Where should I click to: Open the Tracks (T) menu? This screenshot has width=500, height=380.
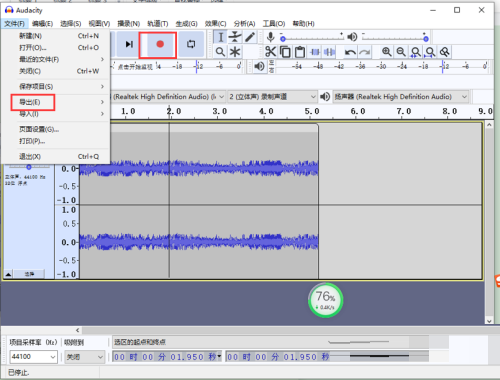158,24
